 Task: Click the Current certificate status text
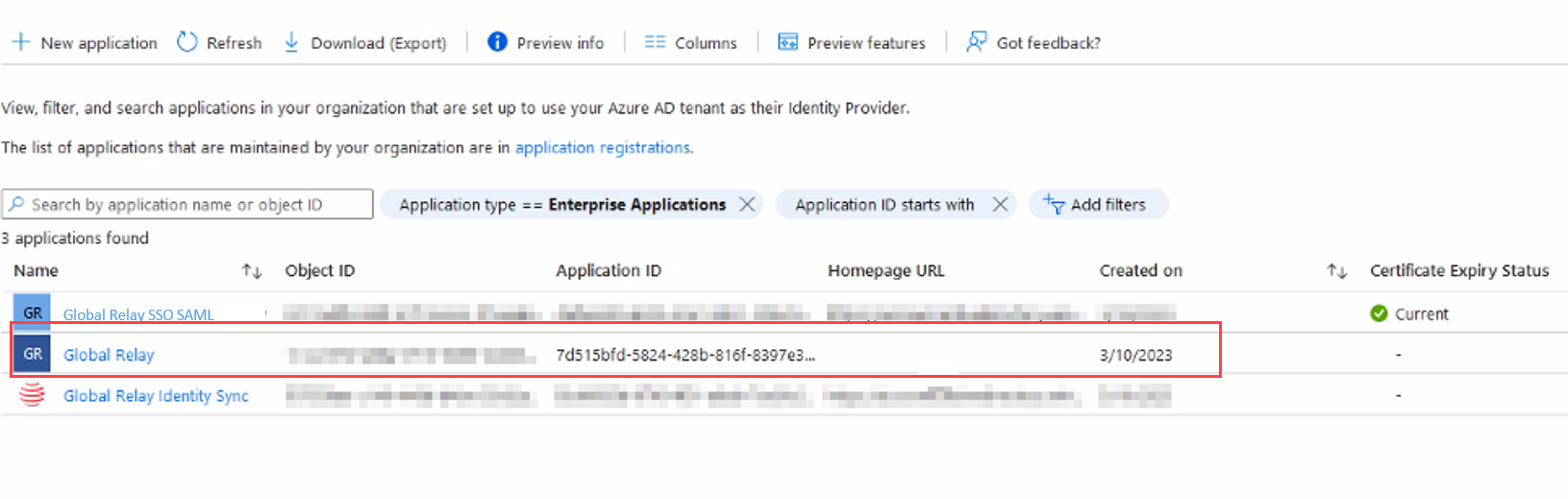(x=1422, y=314)
